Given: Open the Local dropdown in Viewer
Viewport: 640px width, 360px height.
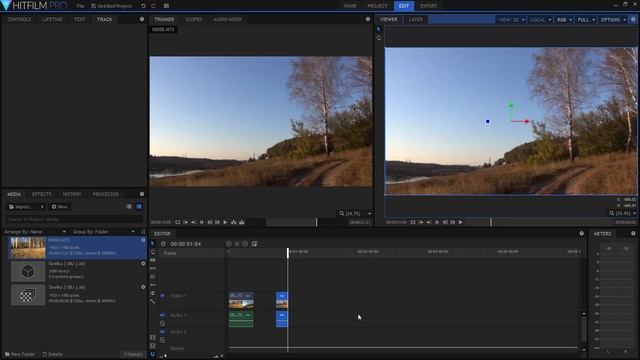Looking at the screenshot, I should [541, 20].
